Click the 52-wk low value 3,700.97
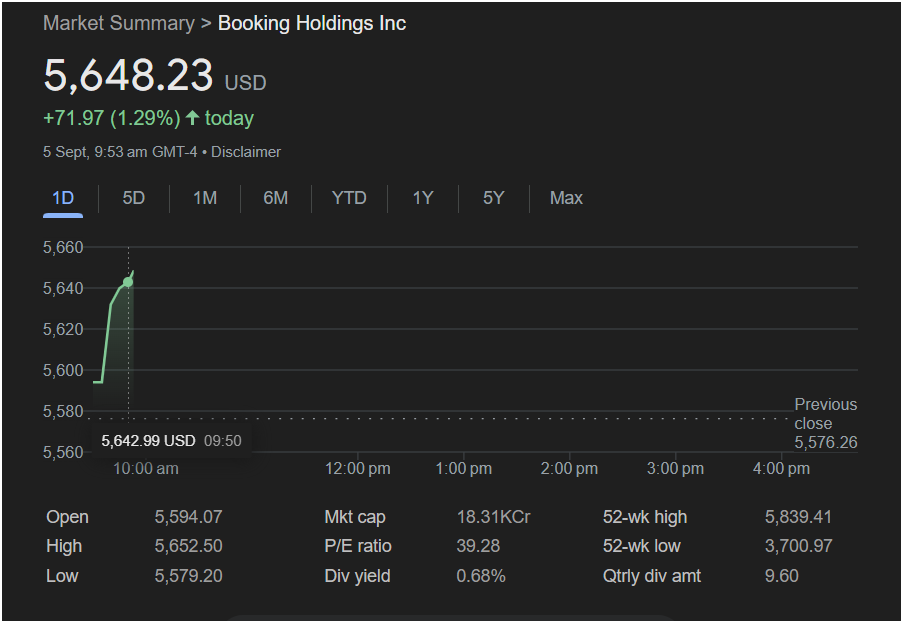Screen dimensions: 903x623 pyautogui.click(x=798, y=546)
